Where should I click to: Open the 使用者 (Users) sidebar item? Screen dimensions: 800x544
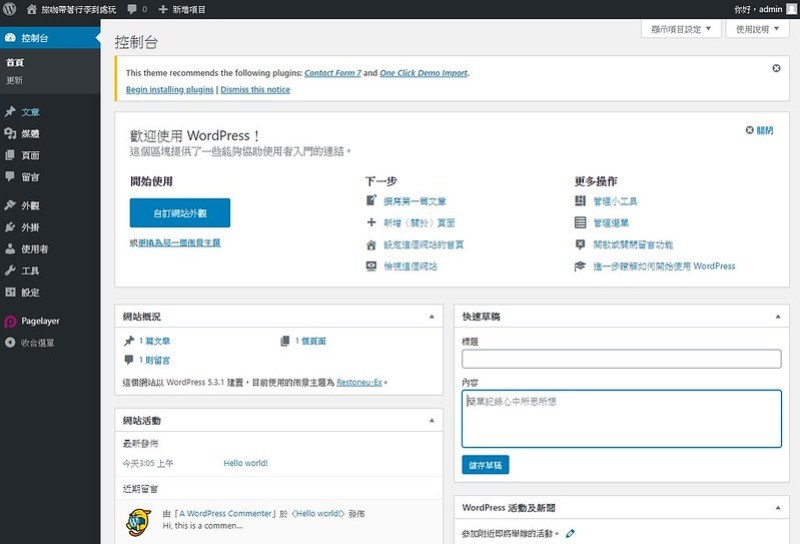point(34,249)
